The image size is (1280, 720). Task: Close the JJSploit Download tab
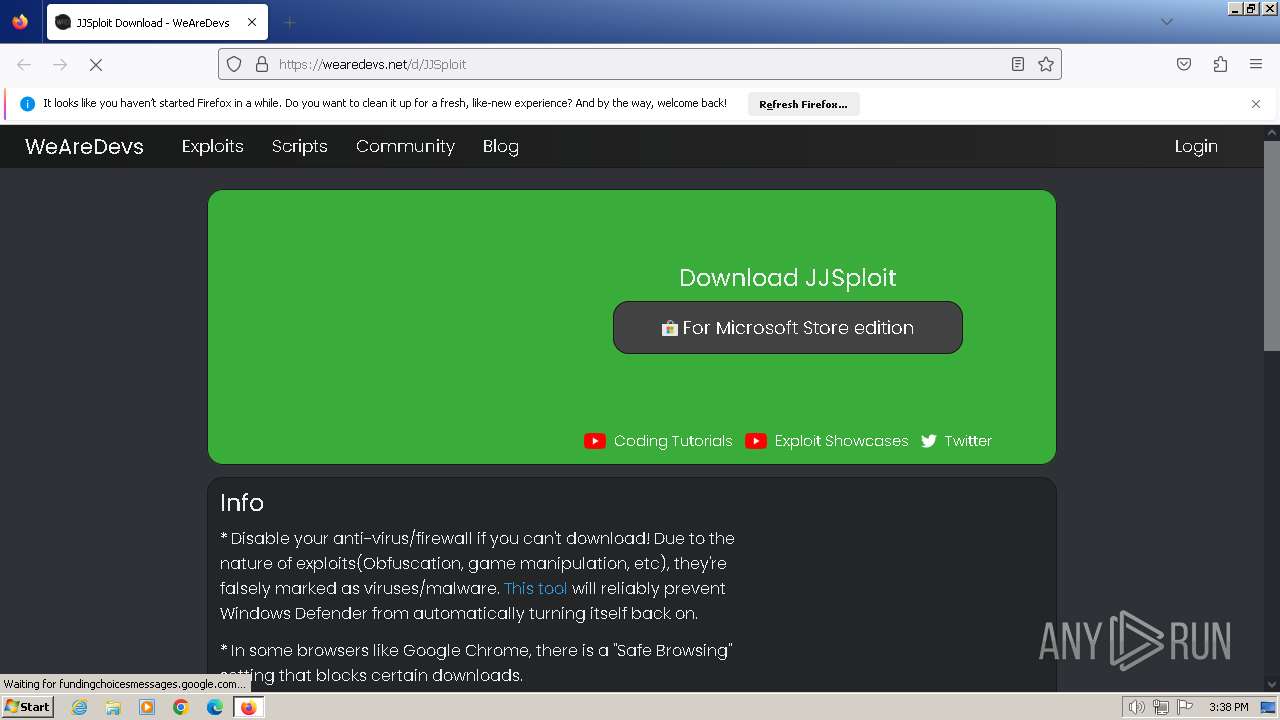(251, 22)
